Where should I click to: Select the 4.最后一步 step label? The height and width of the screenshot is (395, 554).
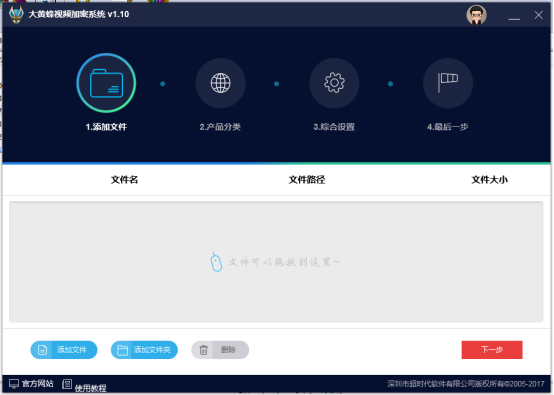pos(448,127)
